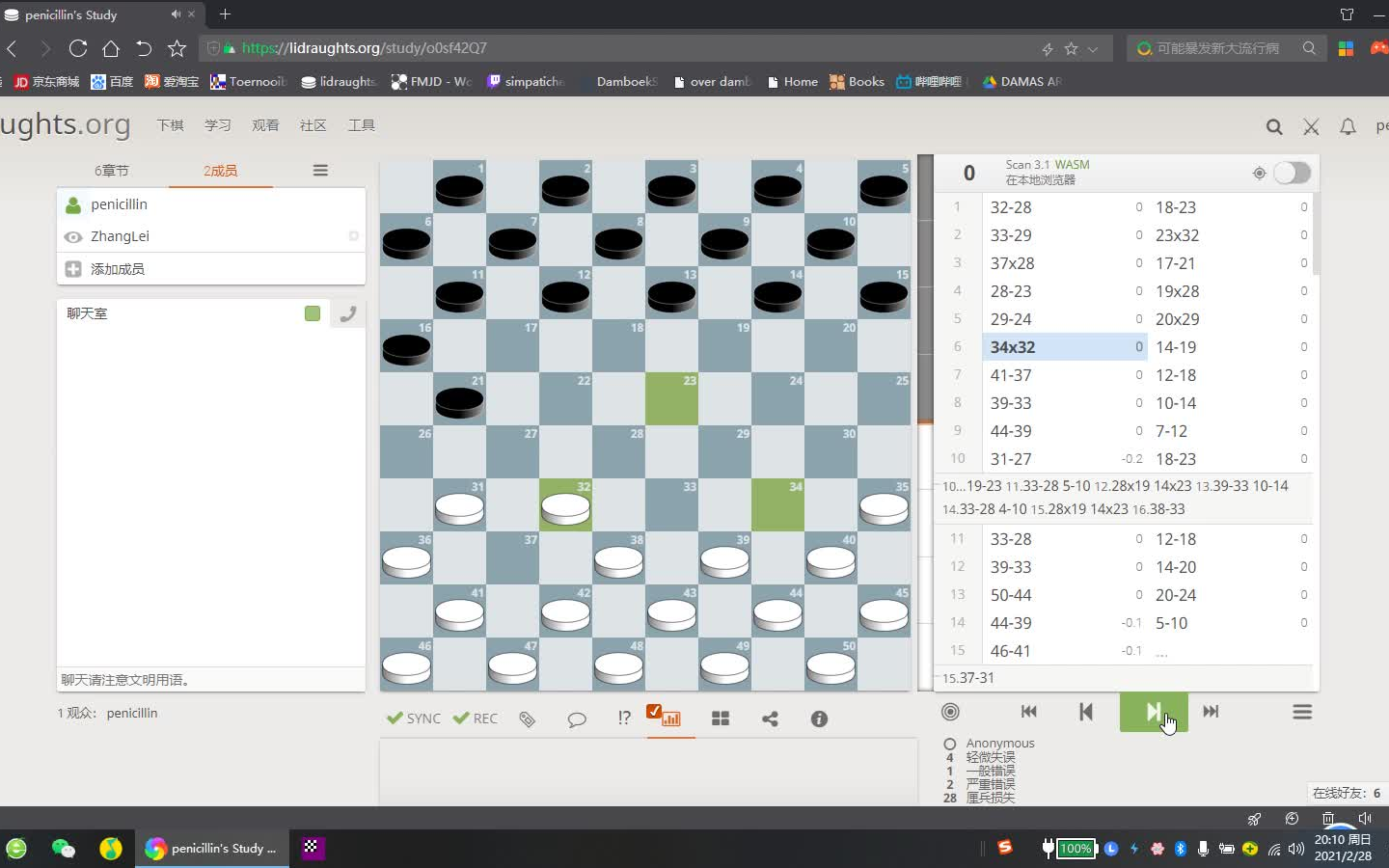
Task: Open the 京东商城 bookmark
Action: [47, 82]
